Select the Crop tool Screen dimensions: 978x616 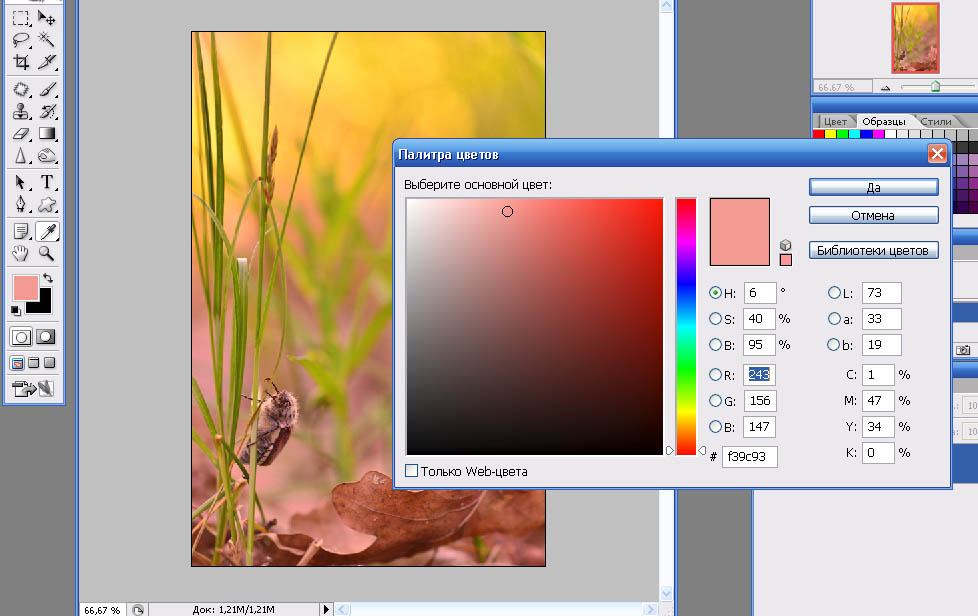[20, 62]
